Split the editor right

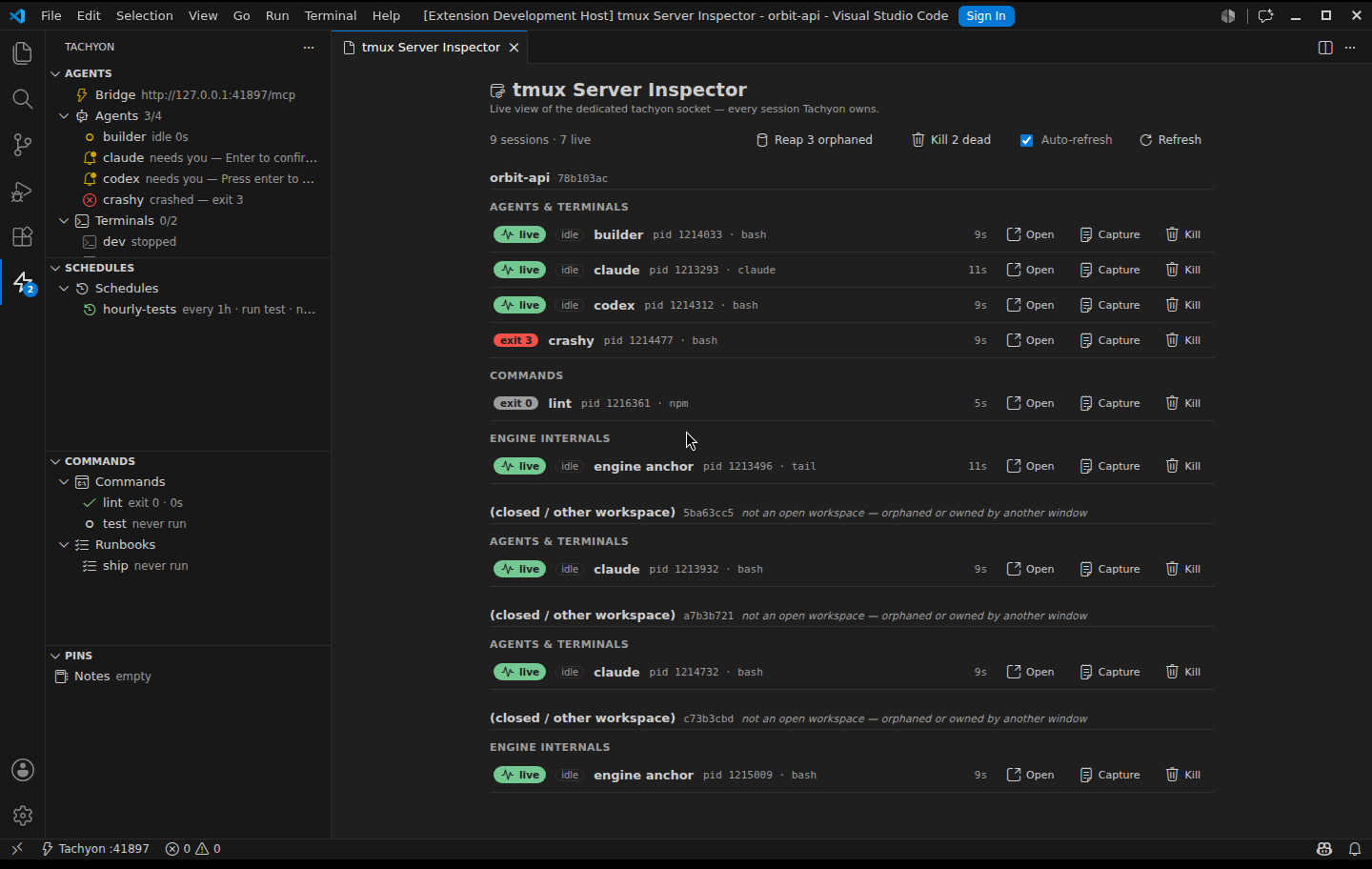pos(1325,48)
